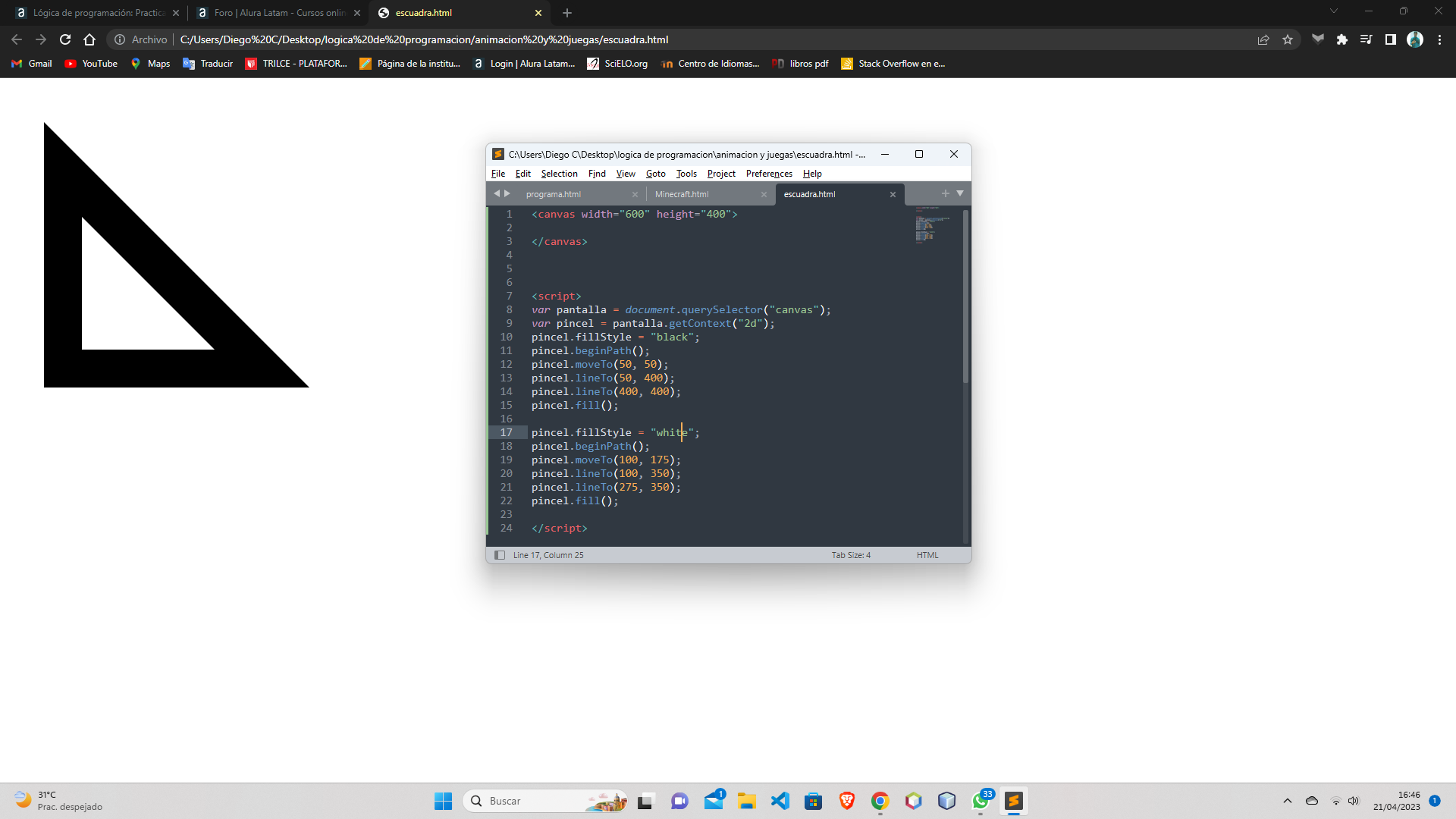Open Chrome from taskbar

880,801
